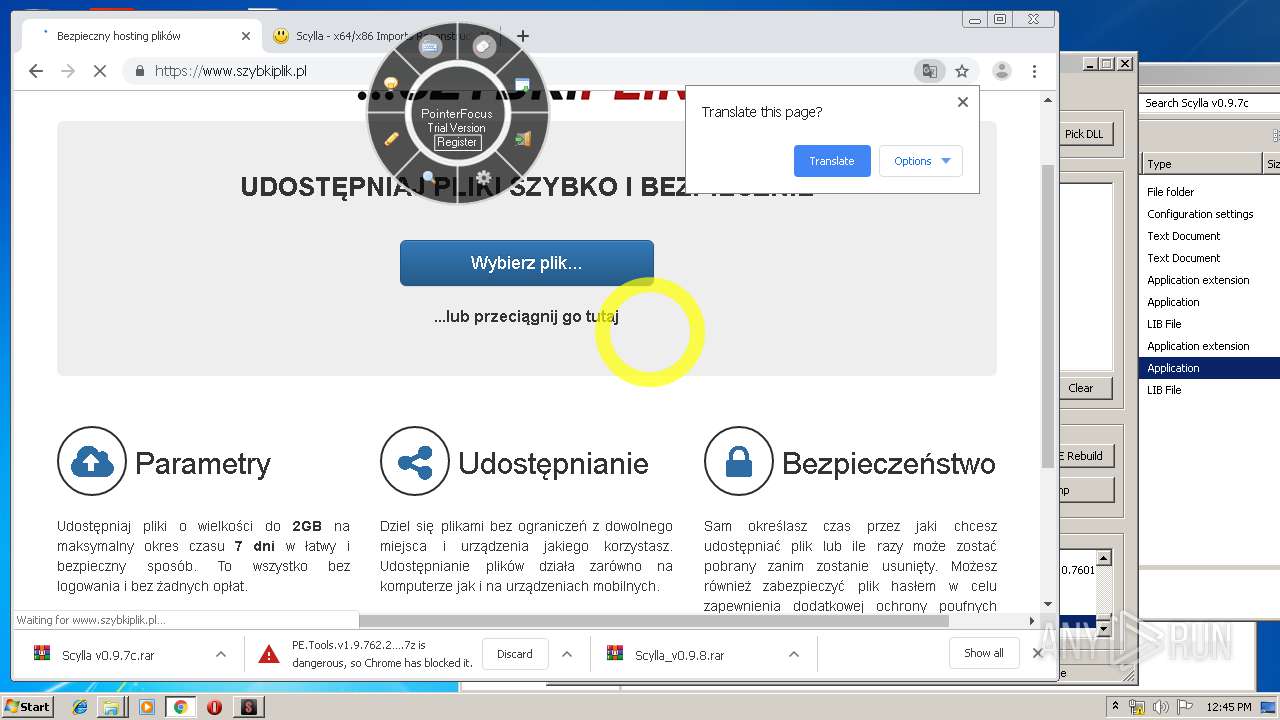1280x720 pixels.
Task: Close the Bezpieczny hosting plików tab
Action: pos(246,36)
